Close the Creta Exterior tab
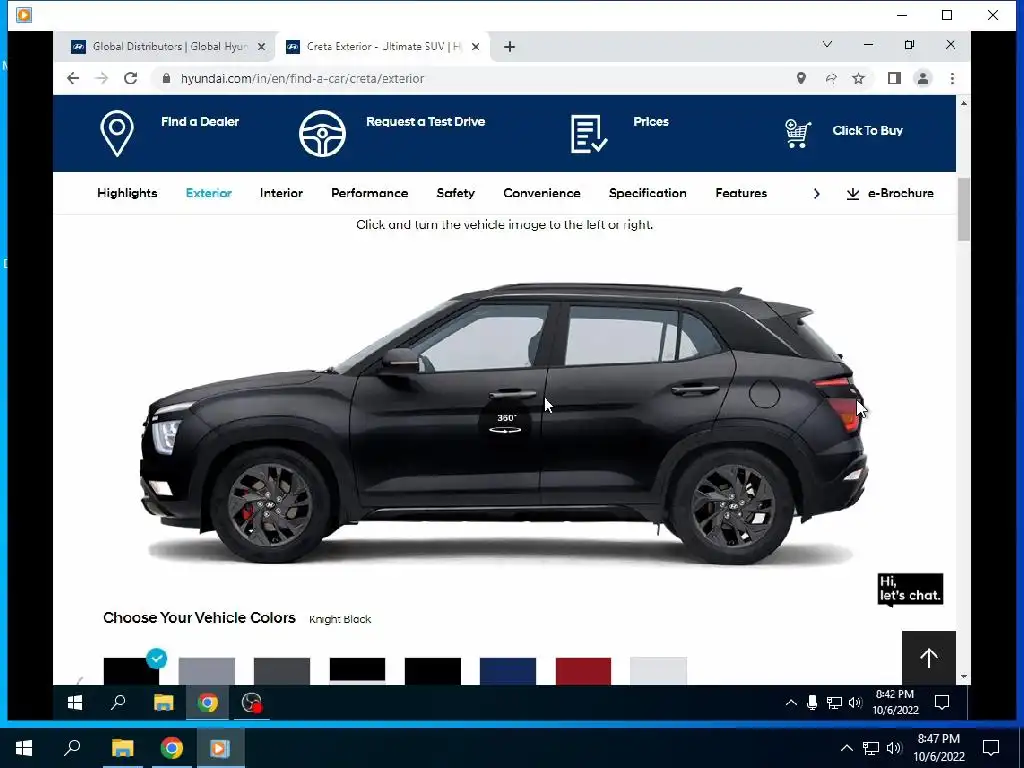 point(475,46)
